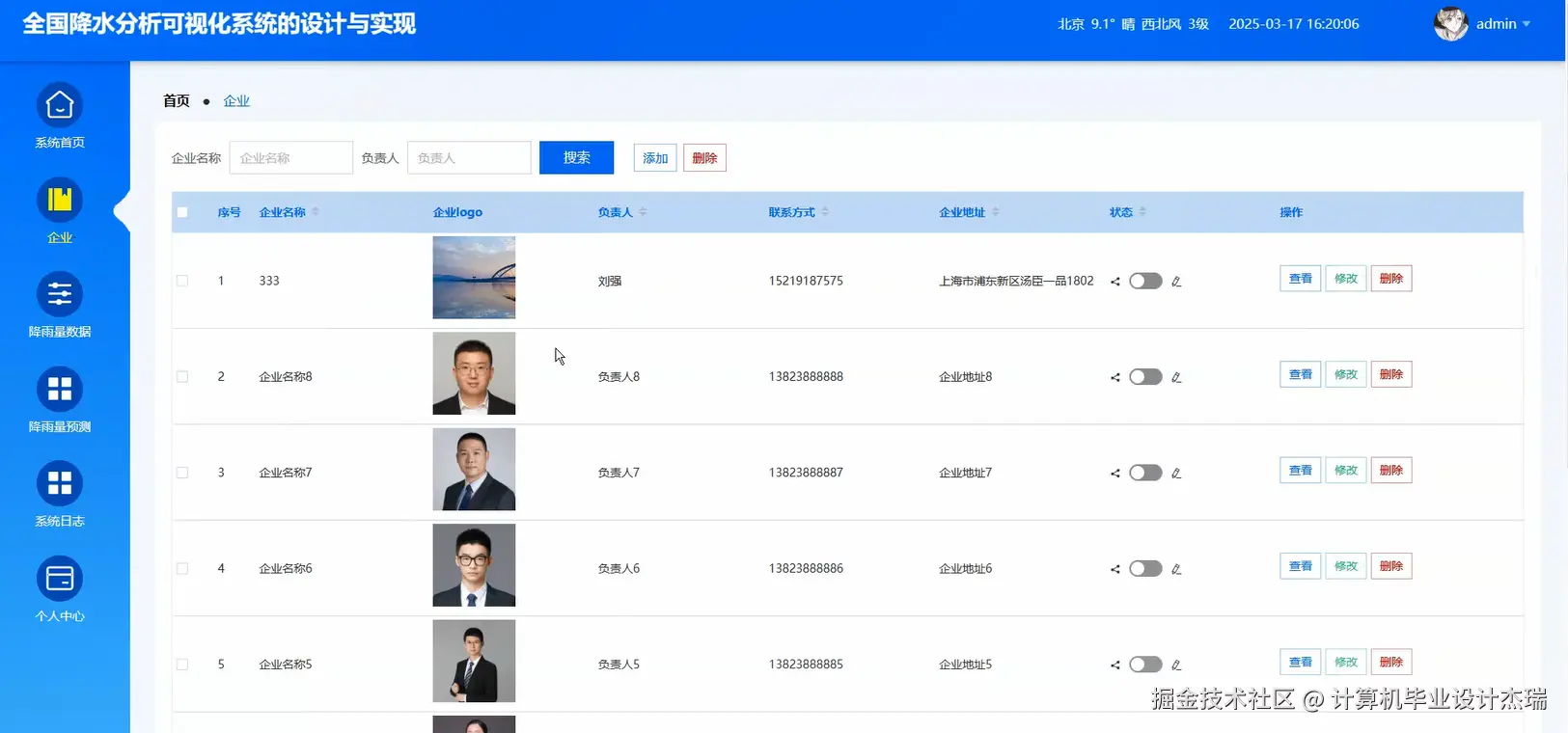
Task: Toggle status switch for 刘强 row
Action: pyautogui.click(x=1145, y=281)
